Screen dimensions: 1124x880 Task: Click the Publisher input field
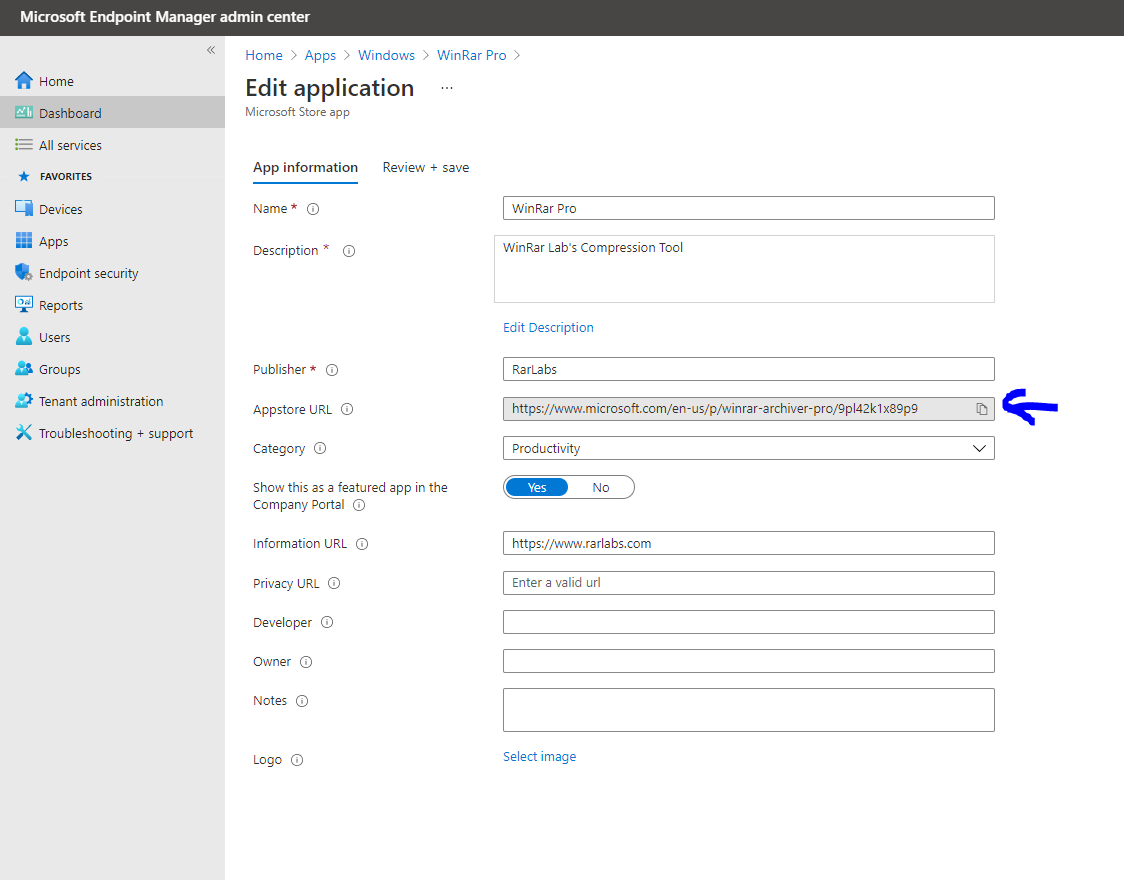click(x=748, y=369)
